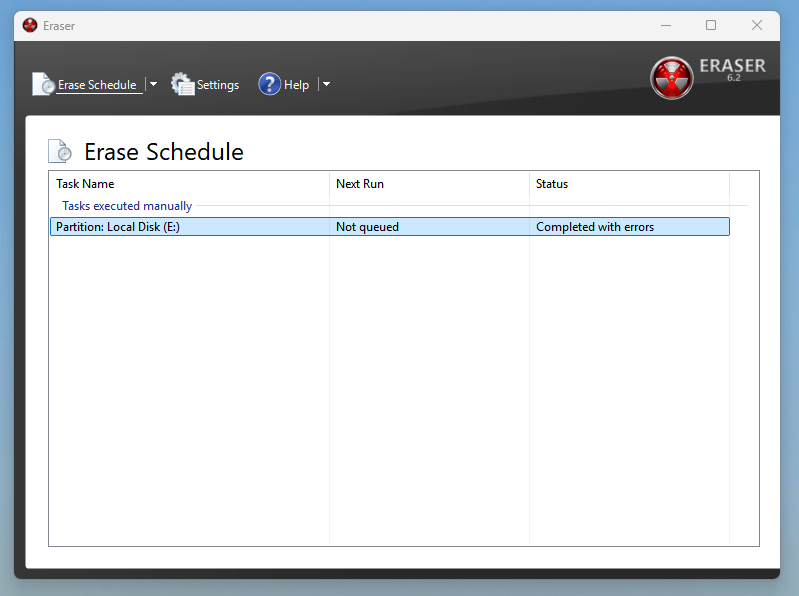The height and width of the screenshot is (596, 799).
Task: Click the Erase Schedule toolbar icon
Action: click(43, 85)
